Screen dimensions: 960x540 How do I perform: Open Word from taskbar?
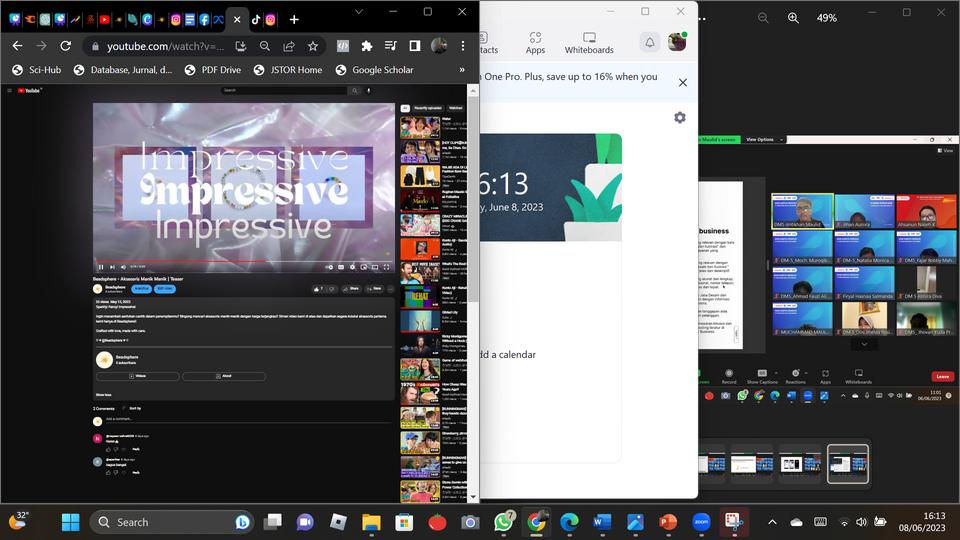pos(602,522)
